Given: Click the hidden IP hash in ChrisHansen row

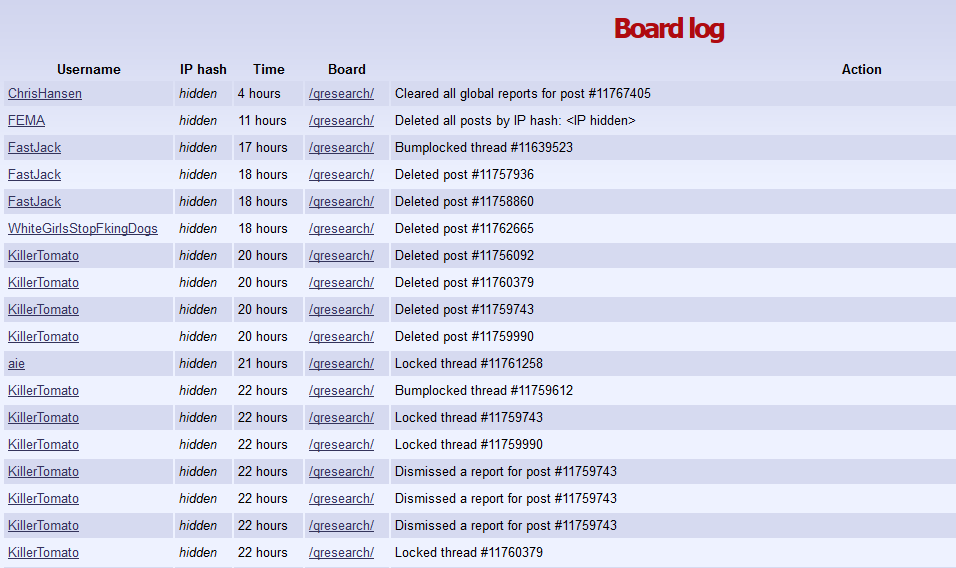Looking at the screenshot, I should 198,94.
